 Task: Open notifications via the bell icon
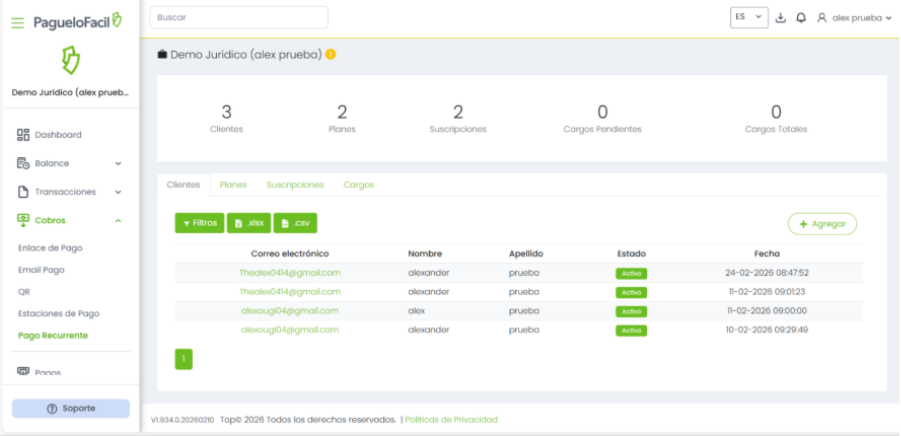tap(801, 18)
